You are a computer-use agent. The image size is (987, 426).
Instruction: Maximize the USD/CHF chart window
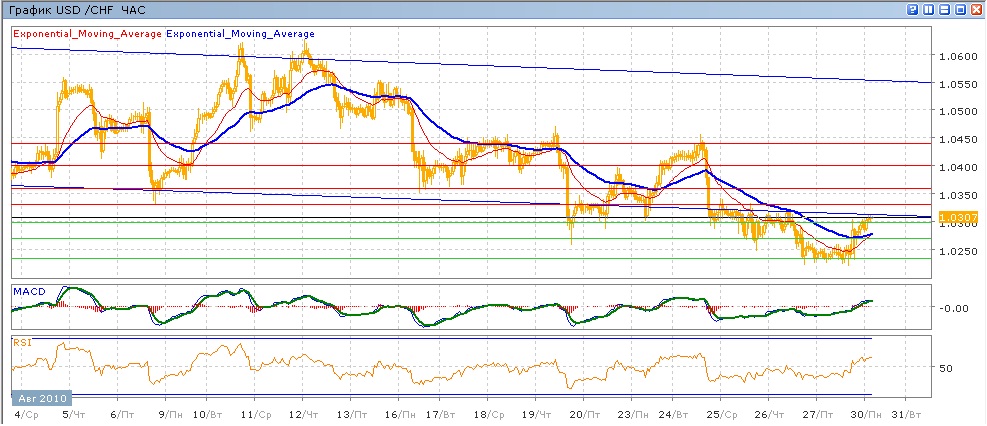(961, 9)
